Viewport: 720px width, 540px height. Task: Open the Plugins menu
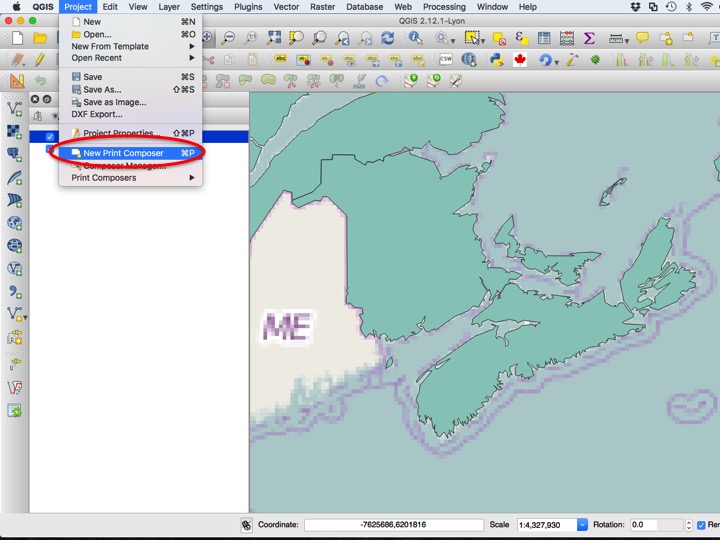point(248,7)
